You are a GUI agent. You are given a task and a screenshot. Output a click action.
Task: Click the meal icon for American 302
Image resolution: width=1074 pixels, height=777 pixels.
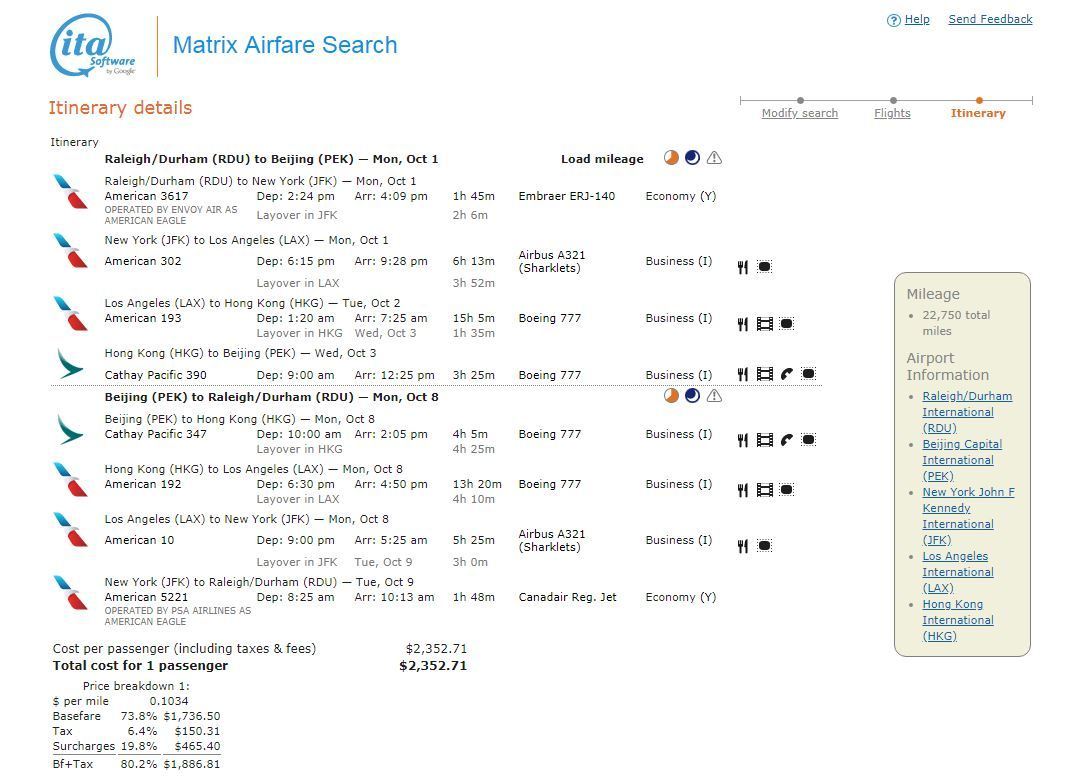742,267
